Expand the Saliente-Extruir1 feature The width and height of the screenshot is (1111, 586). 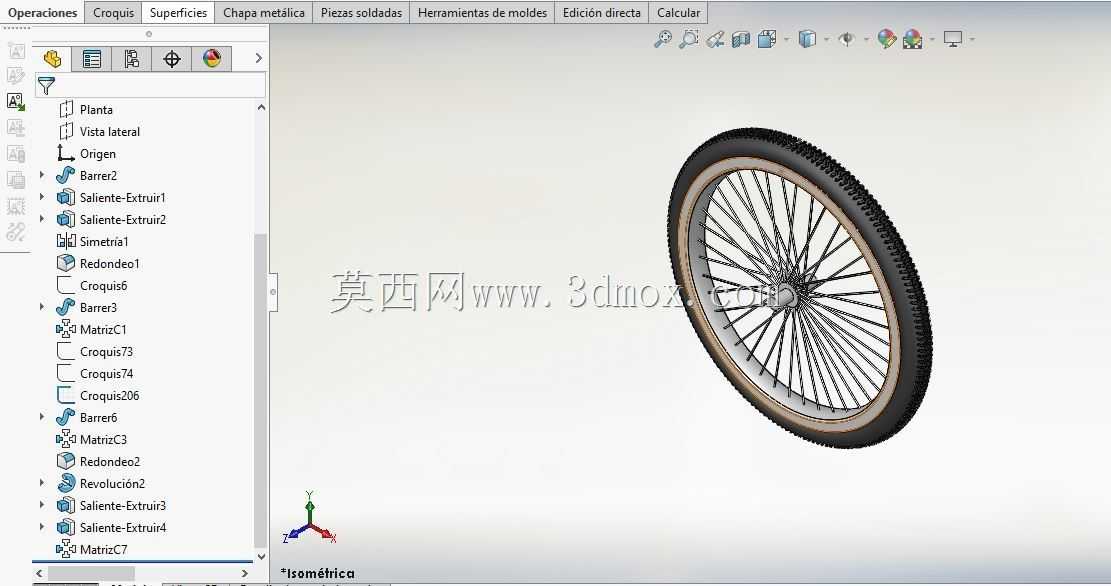(42, 197)
